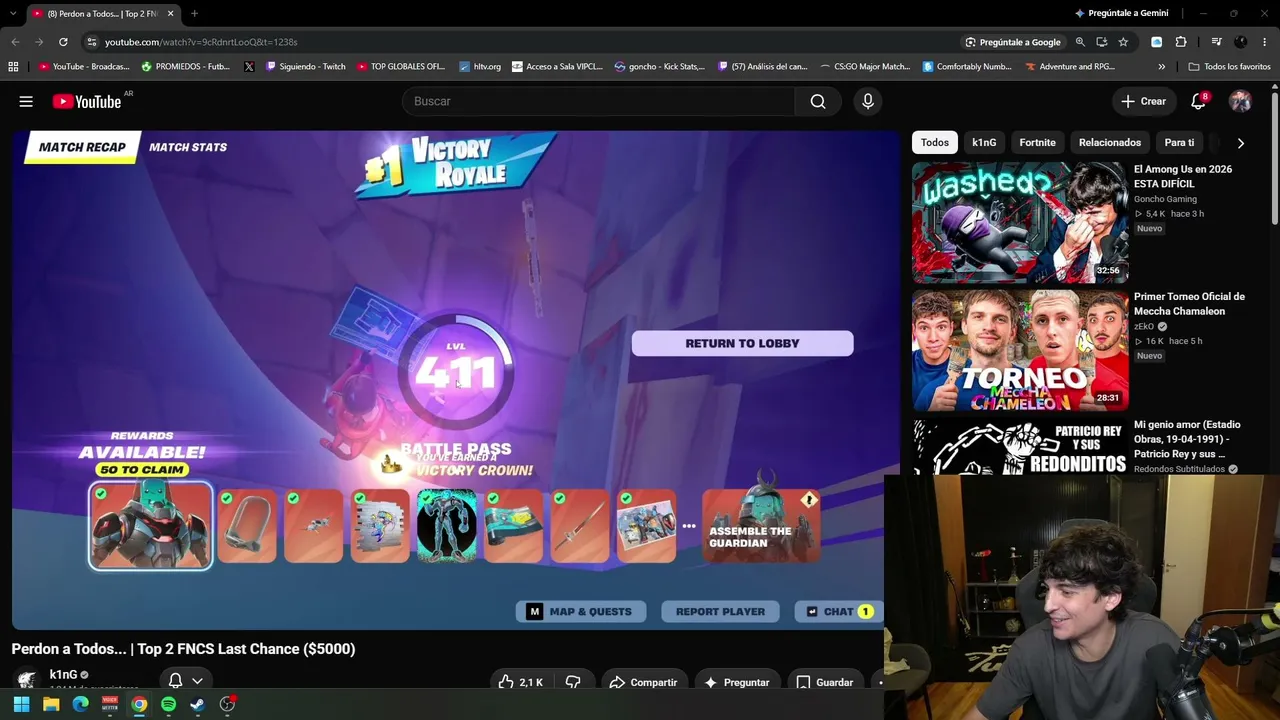This screenshot has width=1280, height=720.
Task: Save video with Guardar button
Action: coord(824,682)
